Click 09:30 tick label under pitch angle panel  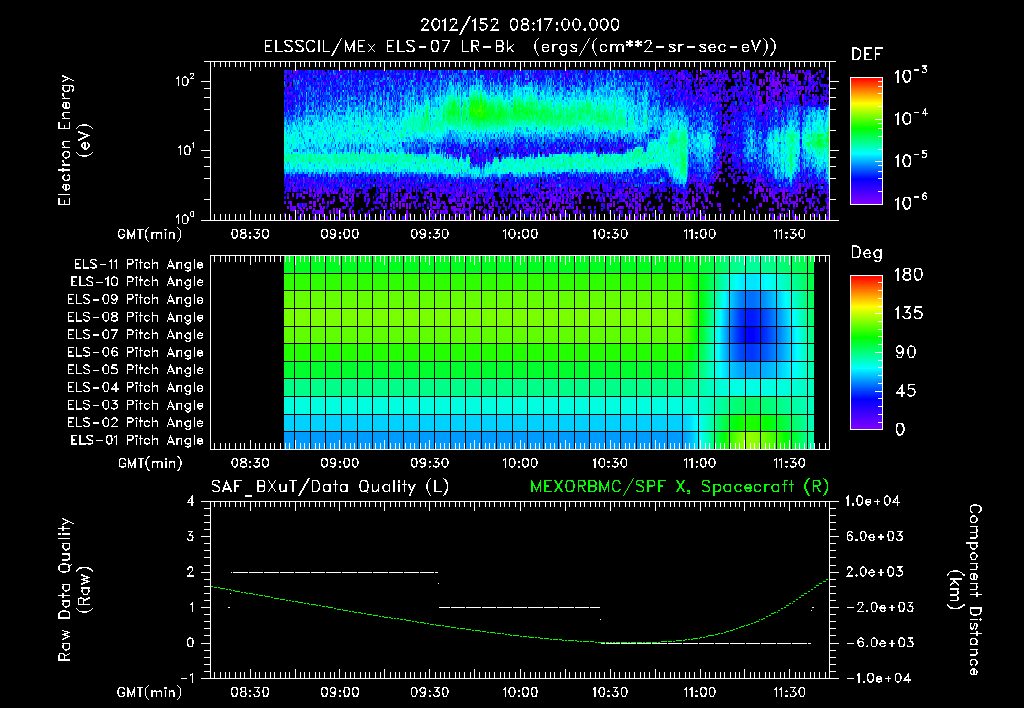(430, 464)
